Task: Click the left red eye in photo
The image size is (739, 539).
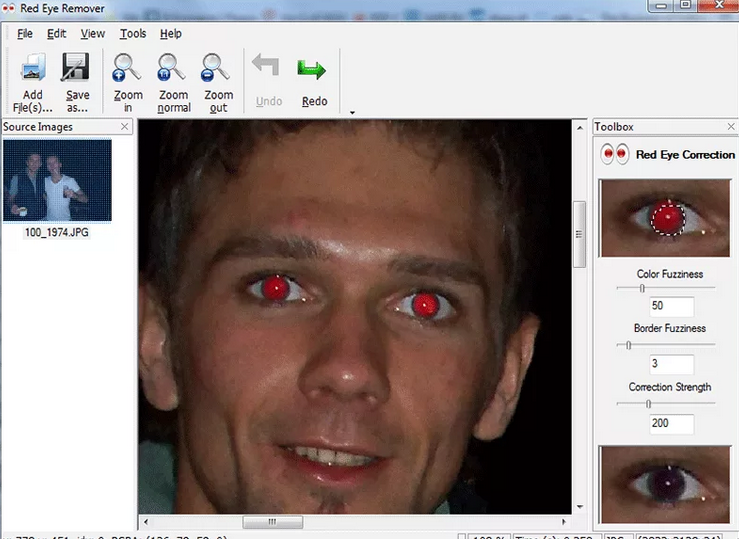Action: pyautogui.click(x=275, y=288)
